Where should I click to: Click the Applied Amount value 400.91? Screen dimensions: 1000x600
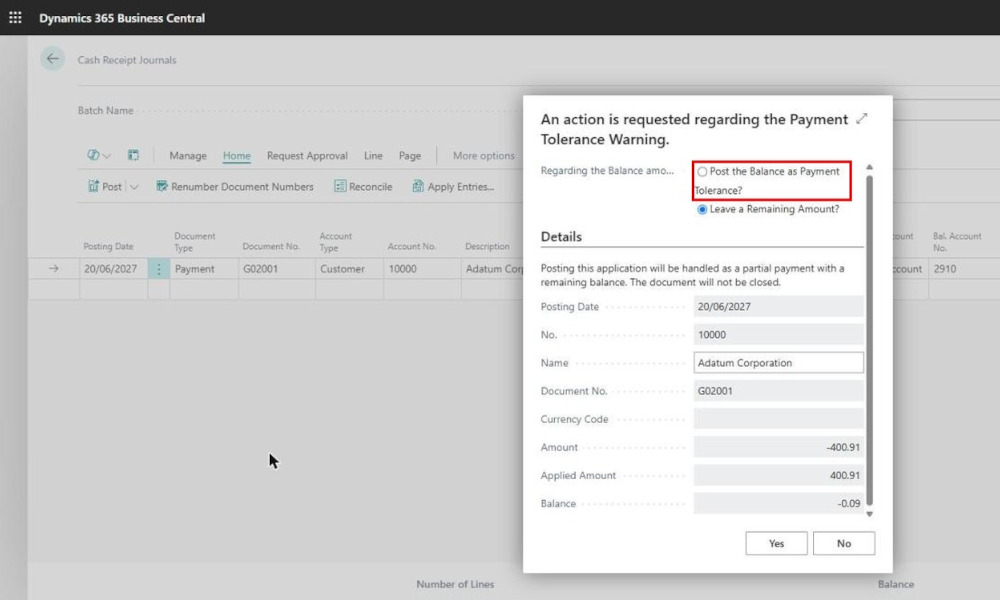[779, 475]
